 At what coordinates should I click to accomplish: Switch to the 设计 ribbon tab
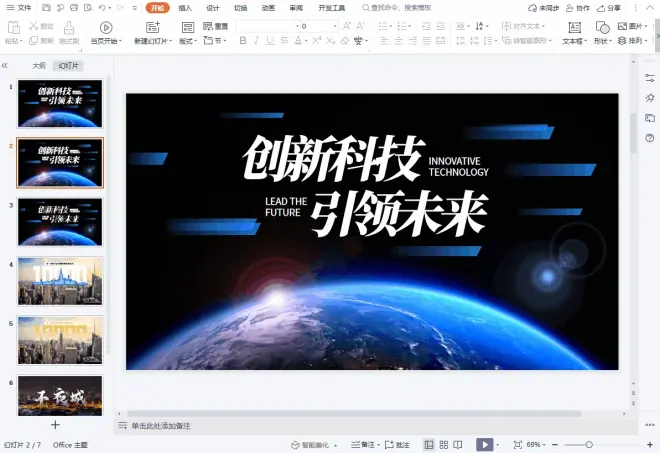pos(213,8)
